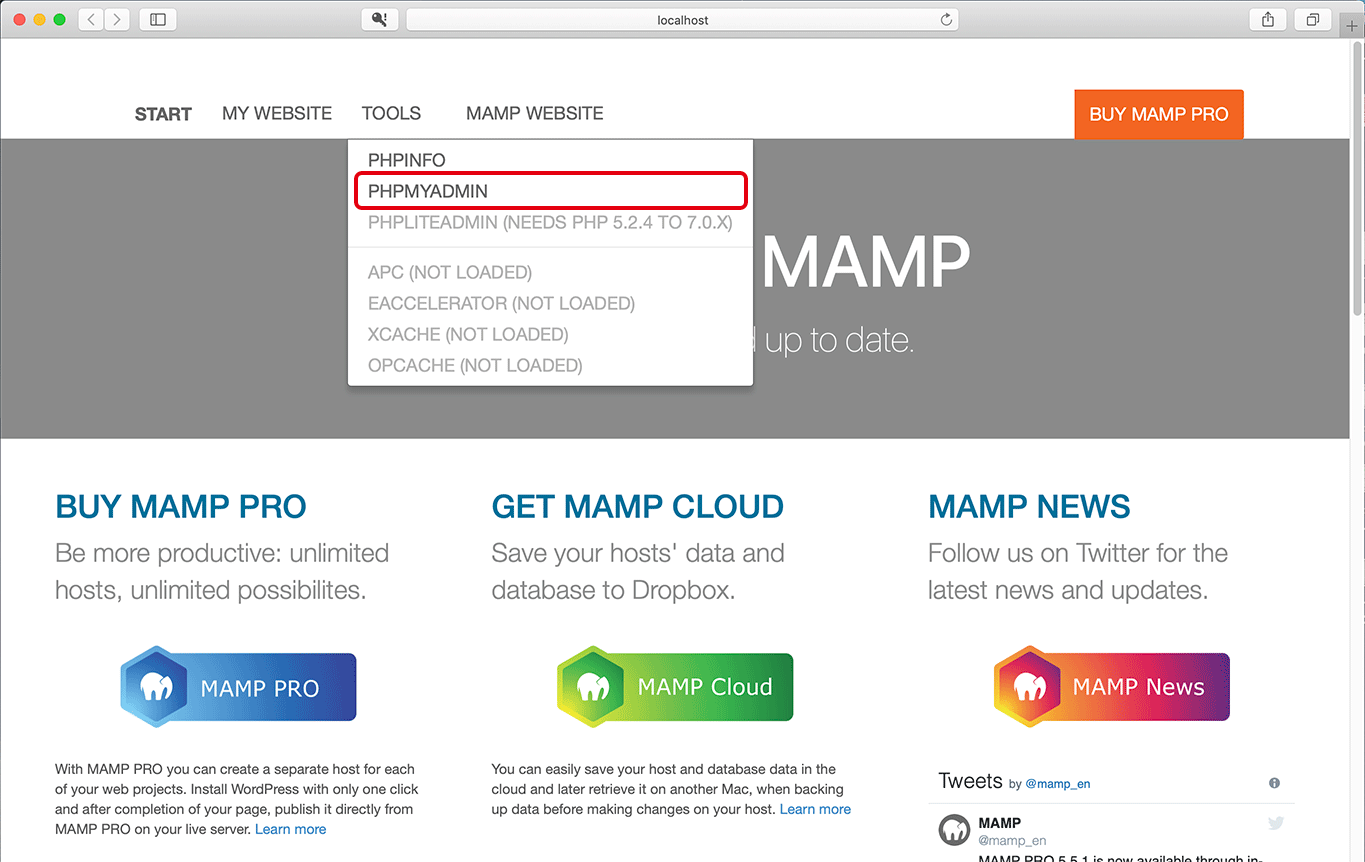The height and width of the screenshot is (862, 1365).
Task: Go back with Safari's back arrow
Action: tap(91, 19)
